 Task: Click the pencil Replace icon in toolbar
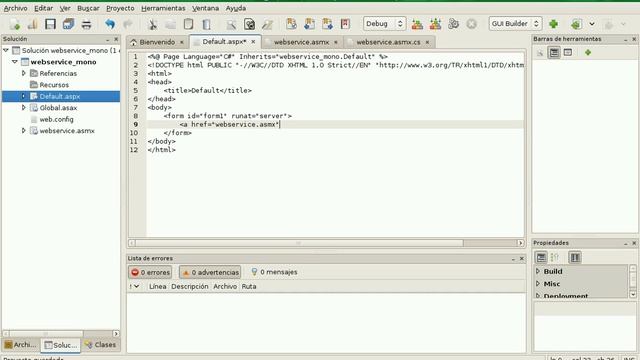click(267, 24)
